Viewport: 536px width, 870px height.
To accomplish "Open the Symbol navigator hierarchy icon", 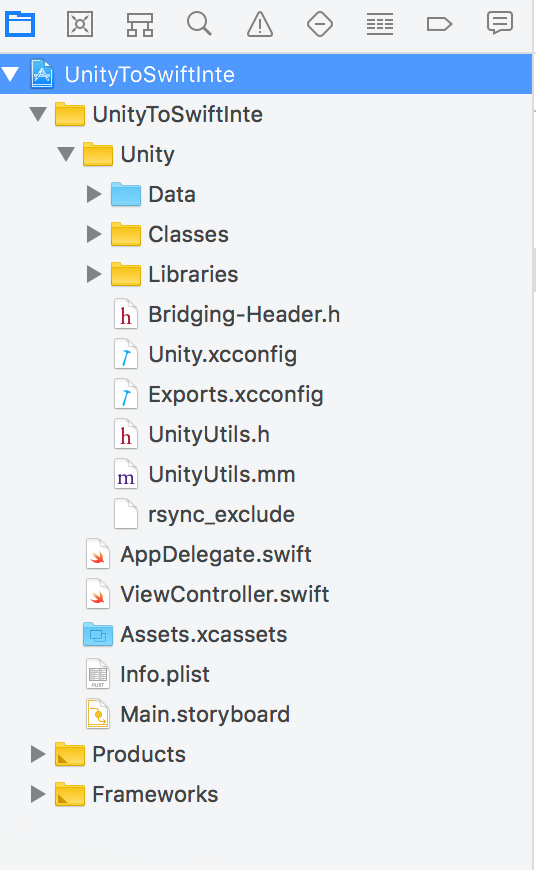I will 140,24.
